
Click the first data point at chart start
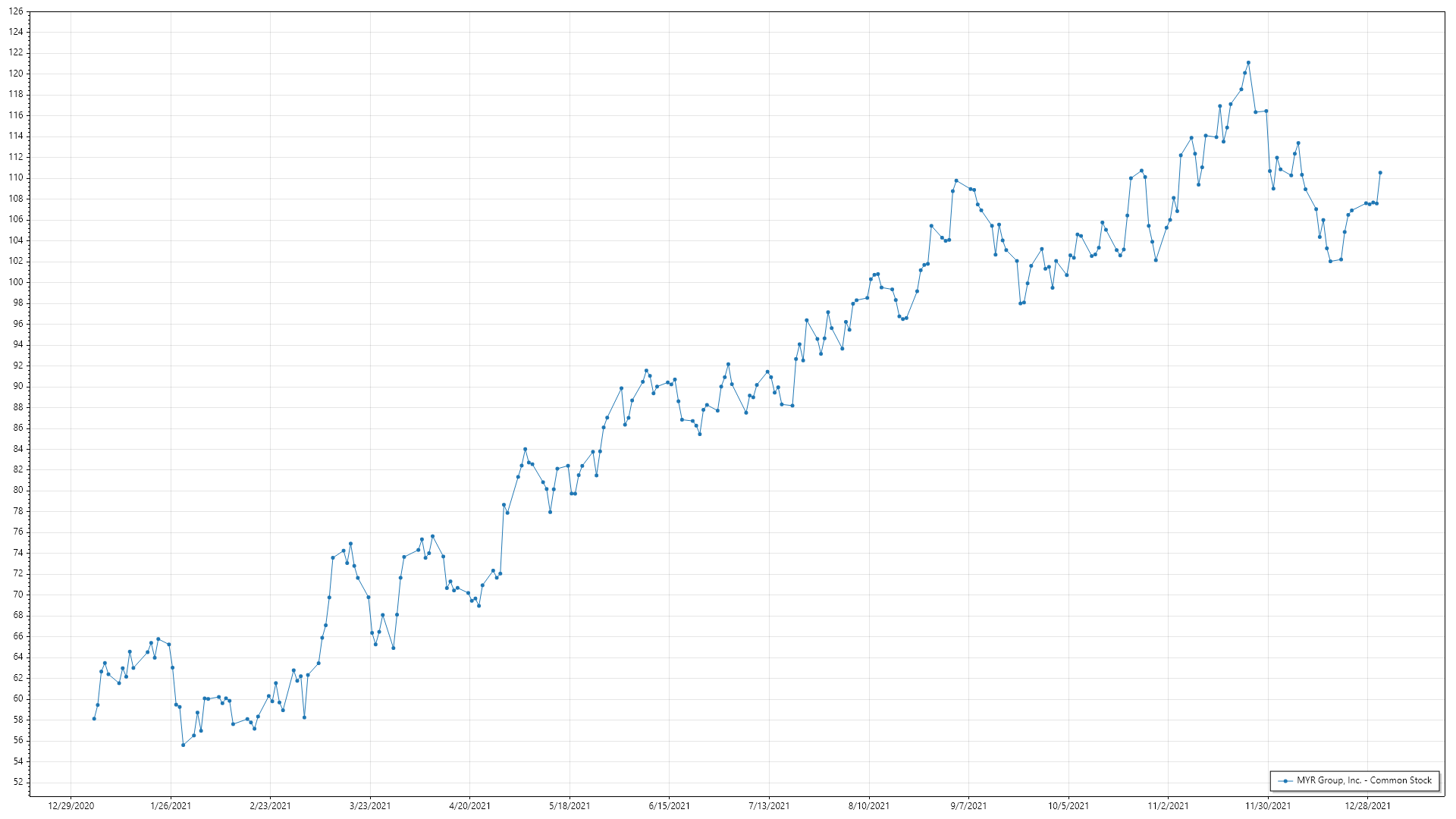[94, 718]
